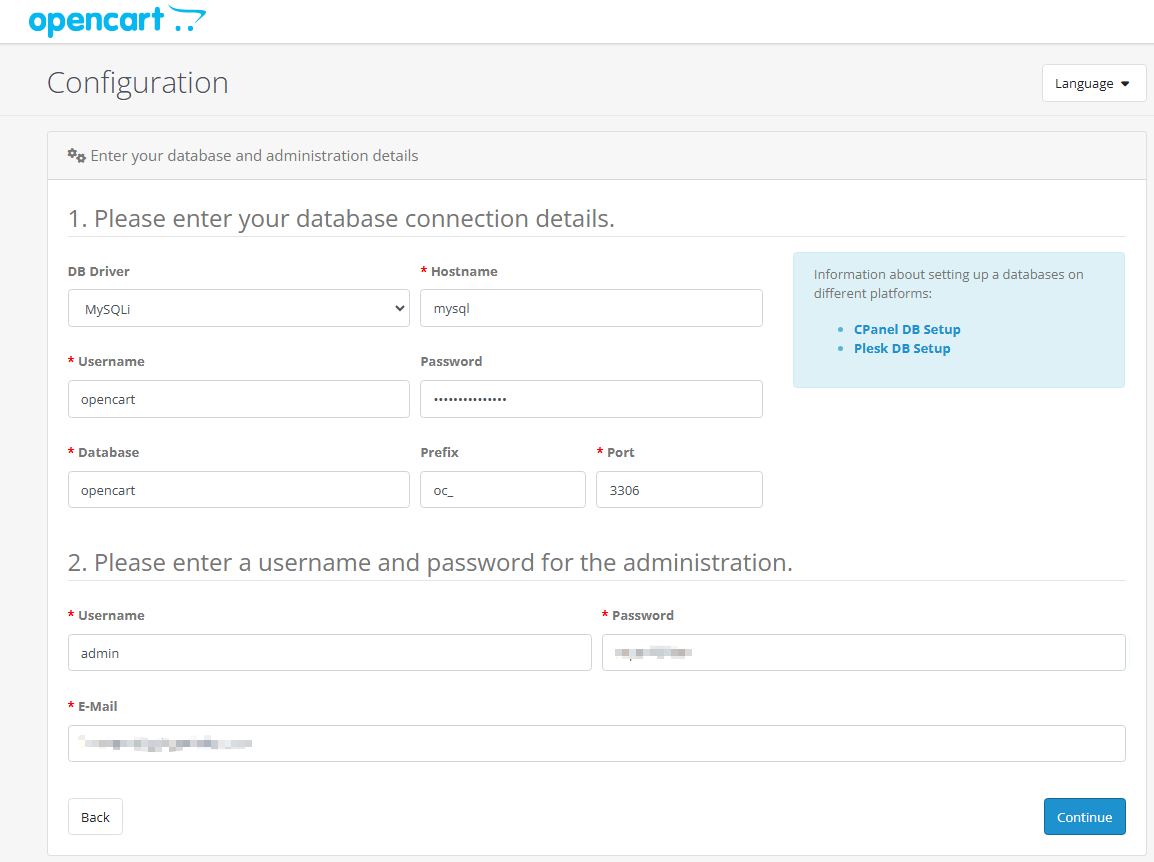
Task: Click the administration Username field admin
Action: (330, 652)
